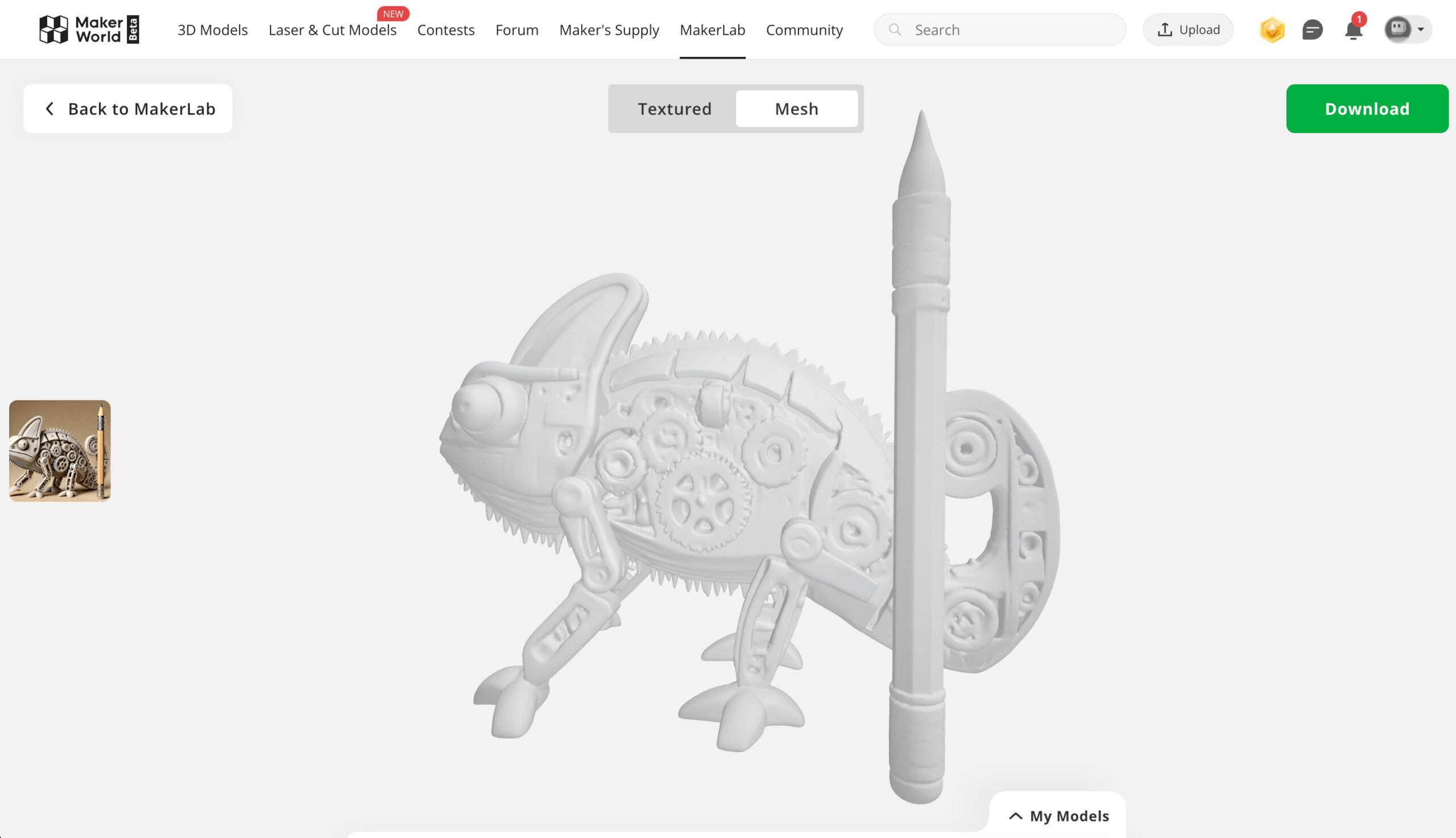
Task: Click the user avatar icon
Action: 1398,30
